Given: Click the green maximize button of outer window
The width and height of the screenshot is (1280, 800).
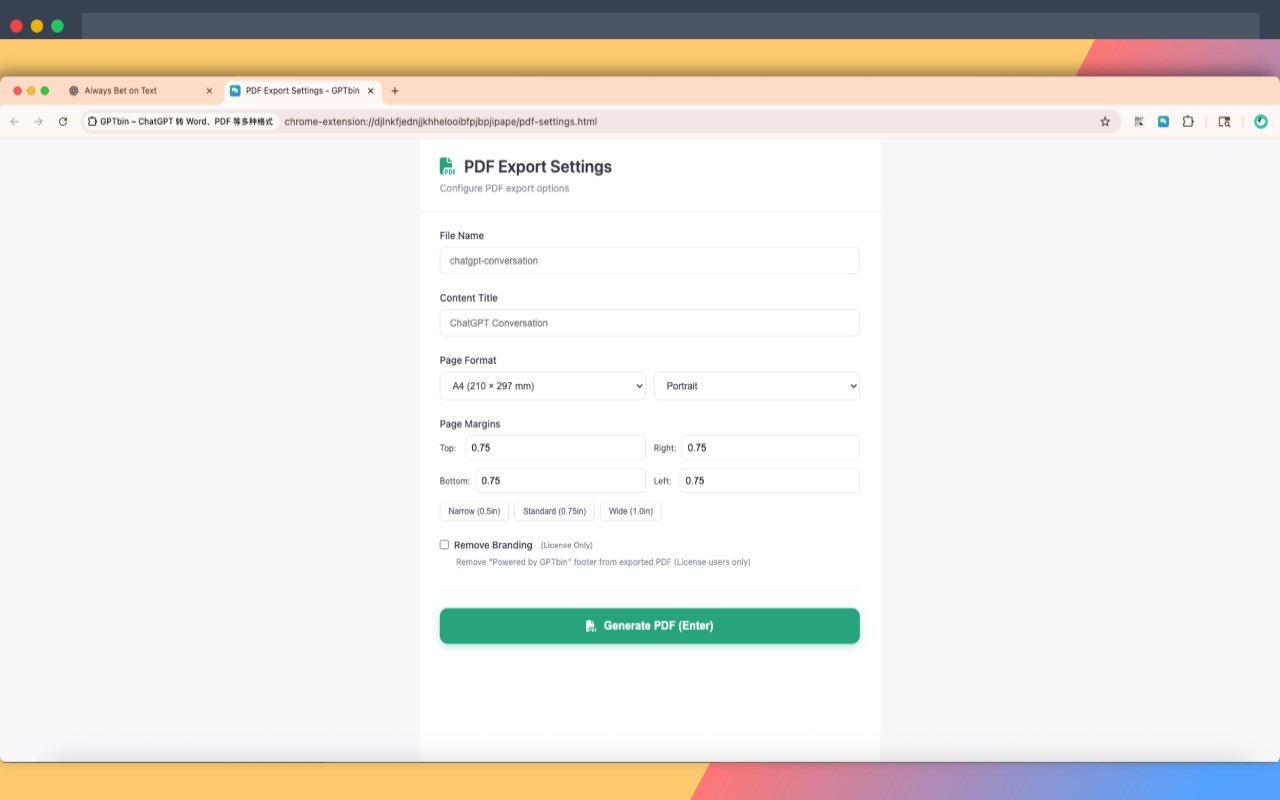Looking at the screenshot, I should point(57,26).
